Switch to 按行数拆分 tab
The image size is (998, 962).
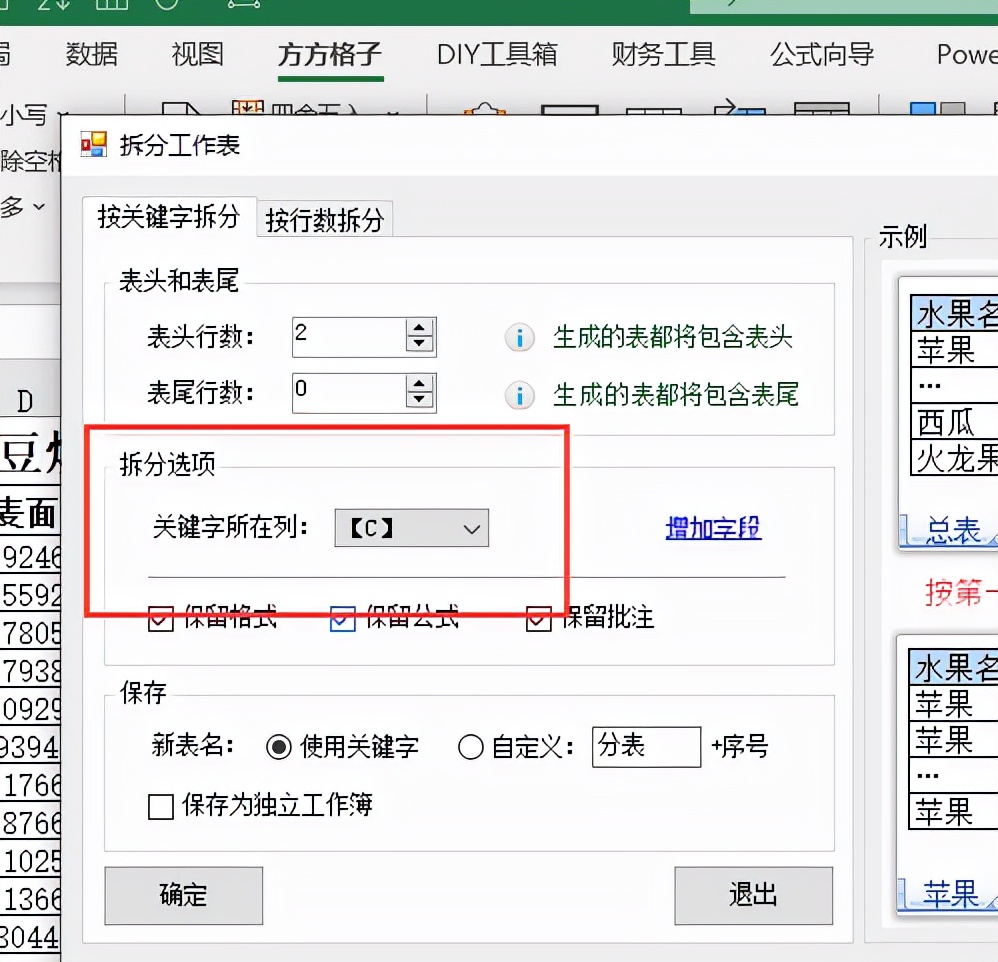(x=325, y=220)
